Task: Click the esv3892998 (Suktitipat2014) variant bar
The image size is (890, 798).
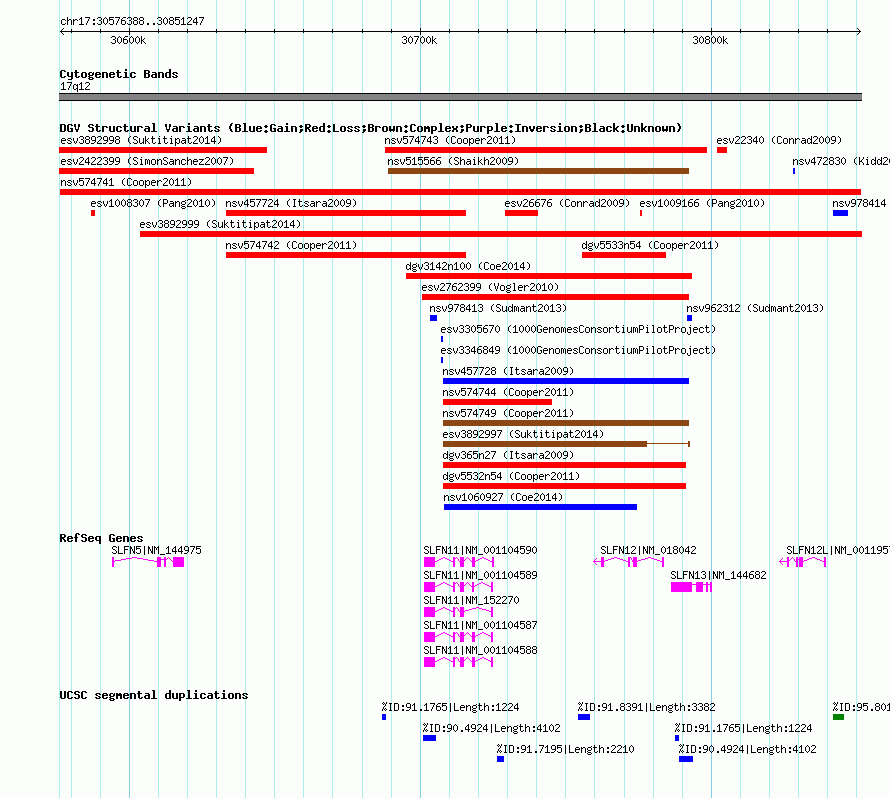Action: click(163, 150)
